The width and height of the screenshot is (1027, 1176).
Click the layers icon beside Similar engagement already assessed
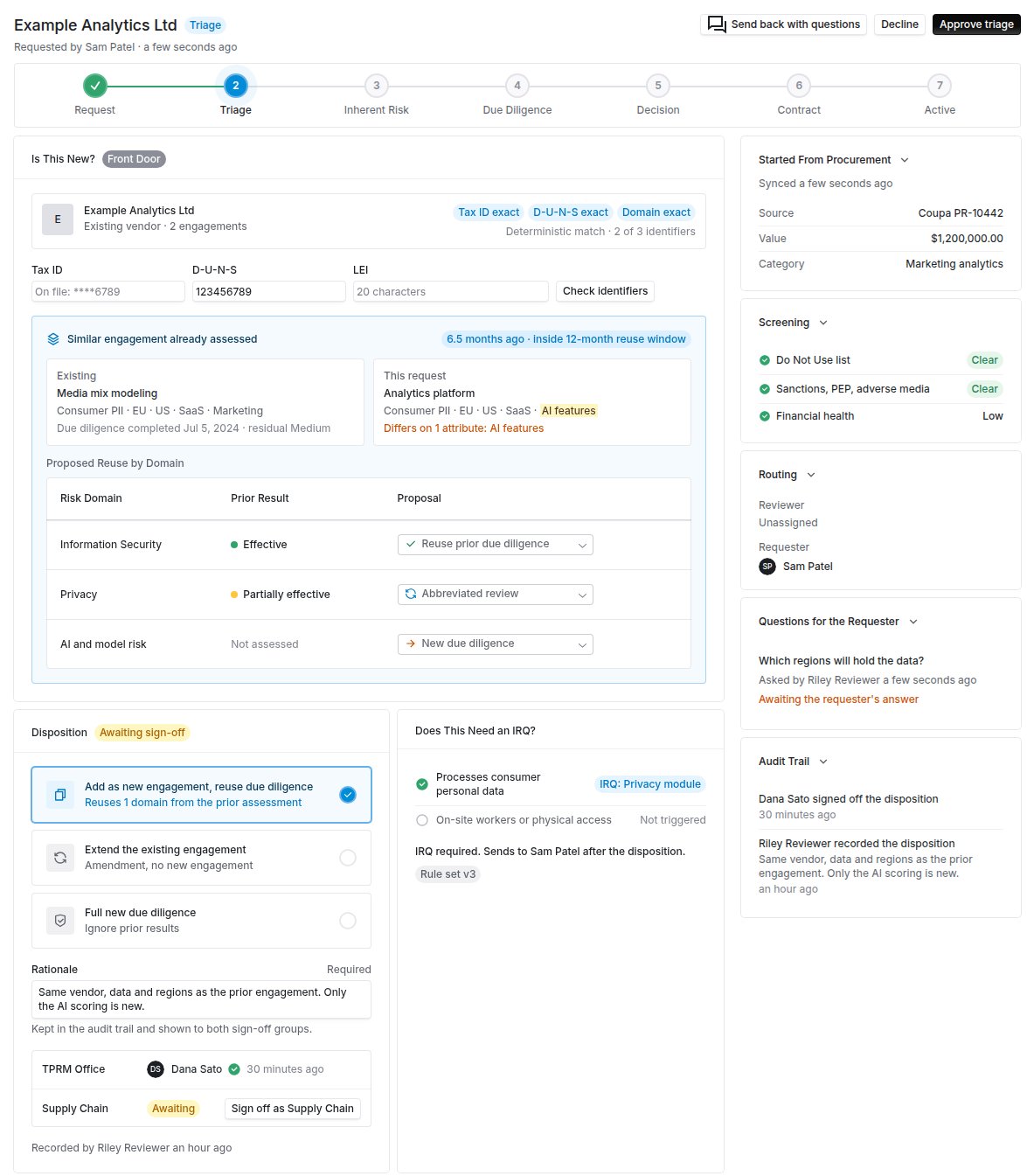coord(53,339)
